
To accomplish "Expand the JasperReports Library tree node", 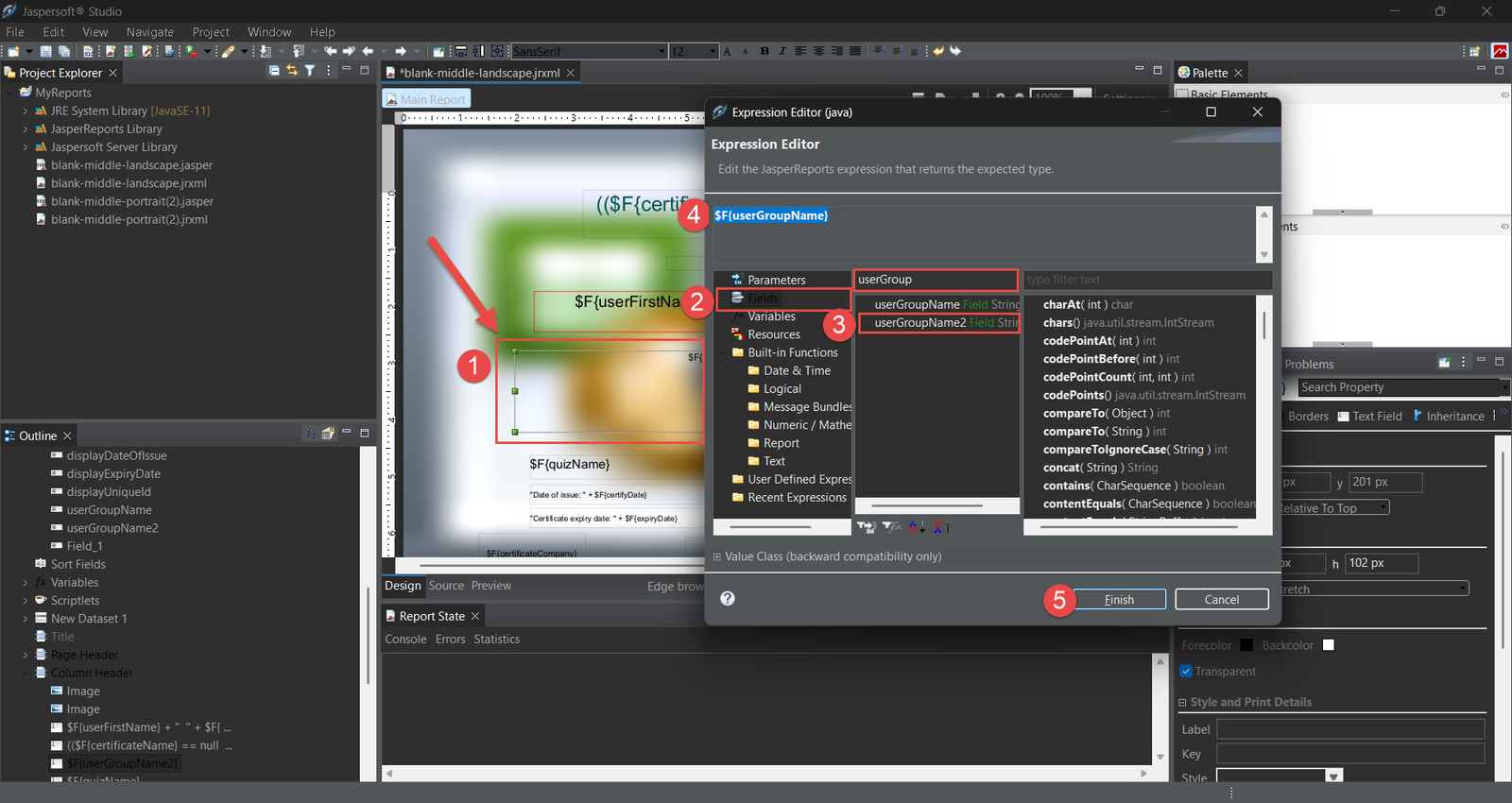I will click(26, 129).
